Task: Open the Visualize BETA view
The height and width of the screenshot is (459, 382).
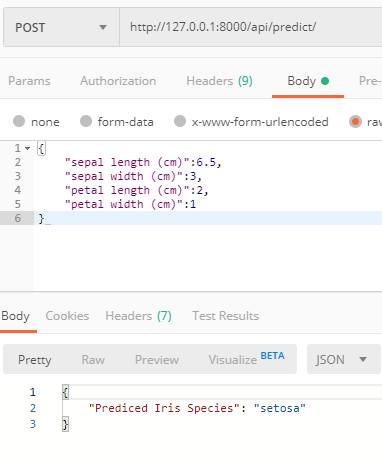Action: coord(246,359)
